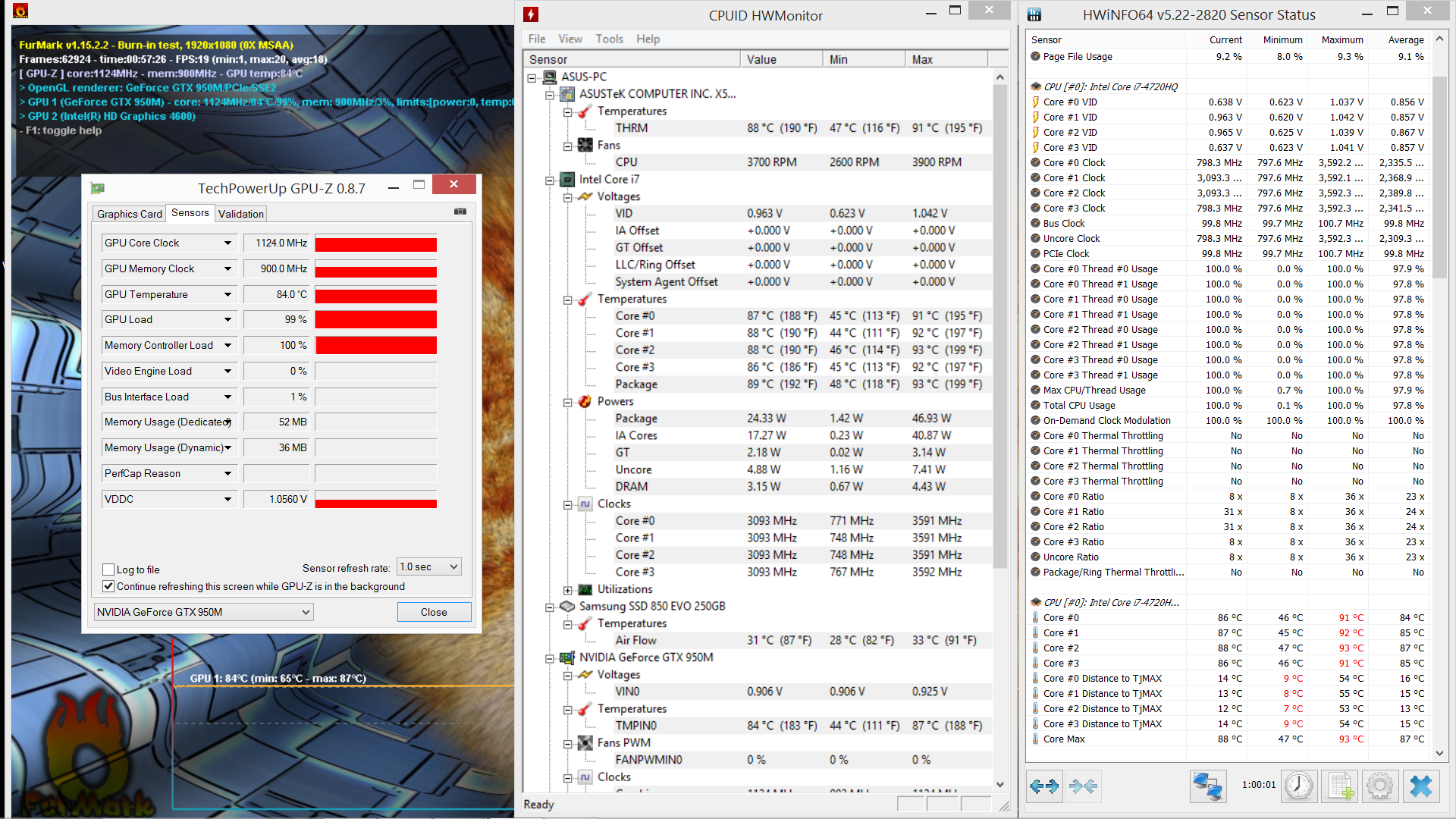Click the HWiNFO clock reset icon
Image resolution: width=1456 pixels, height=819 pixels.
(x=1299, y=786)
